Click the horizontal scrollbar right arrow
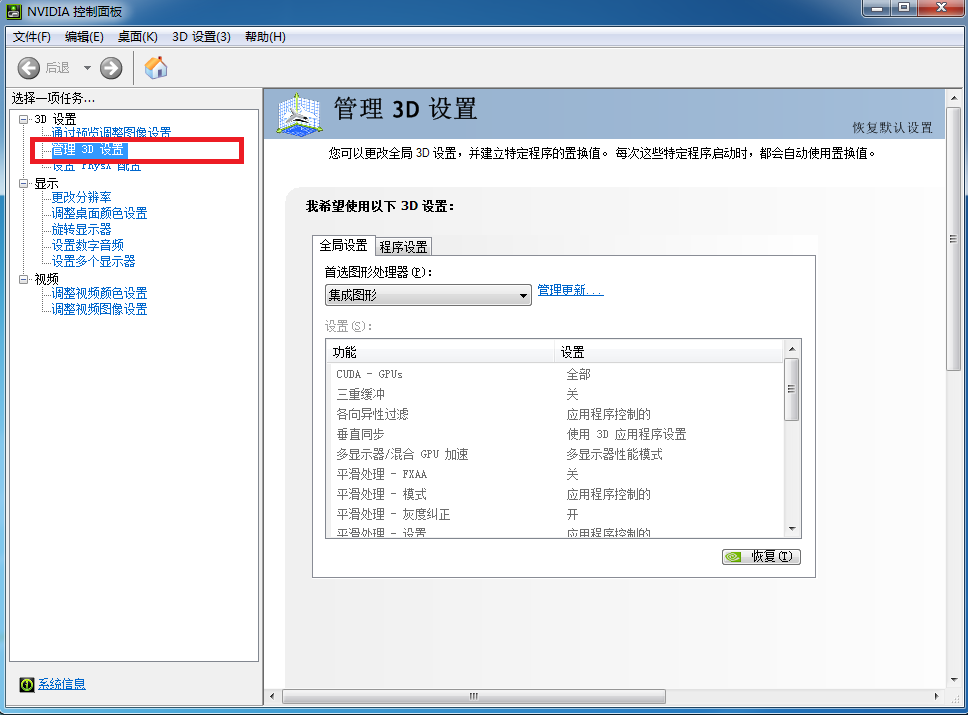968x715 pixels. point(937,696)
